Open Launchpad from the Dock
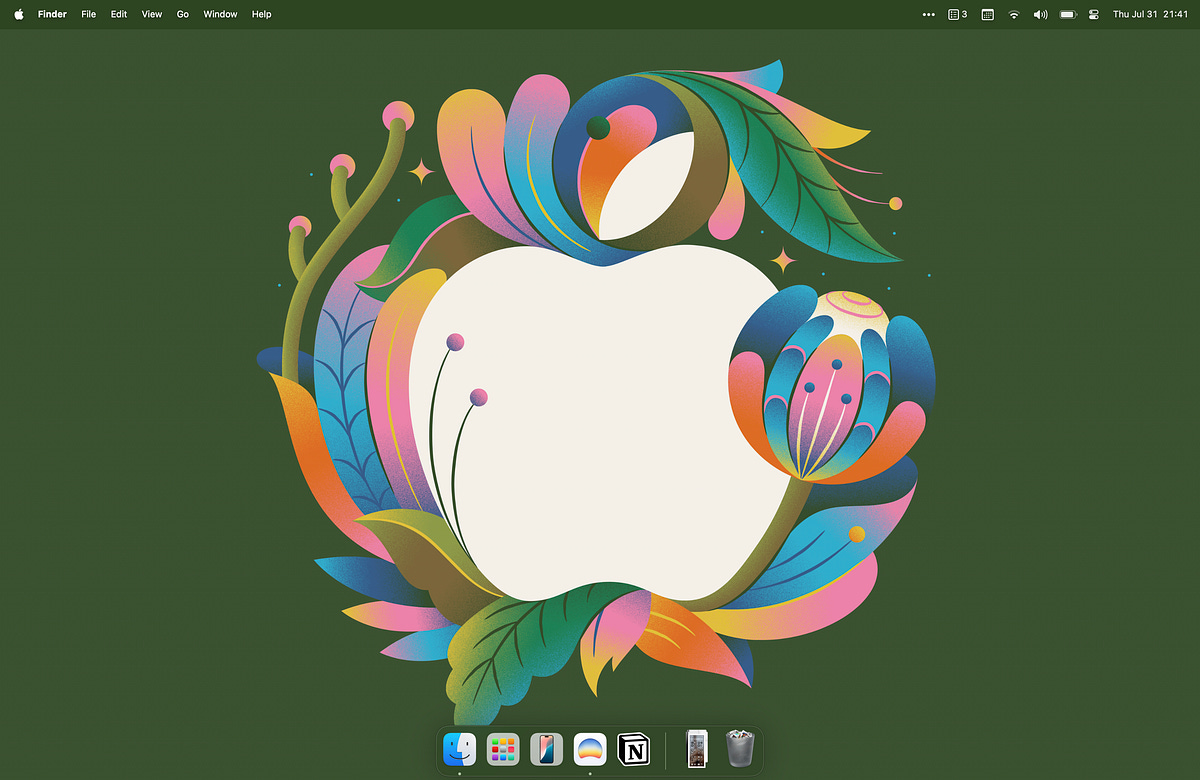The image size is (1200, 780). (502, 748)
